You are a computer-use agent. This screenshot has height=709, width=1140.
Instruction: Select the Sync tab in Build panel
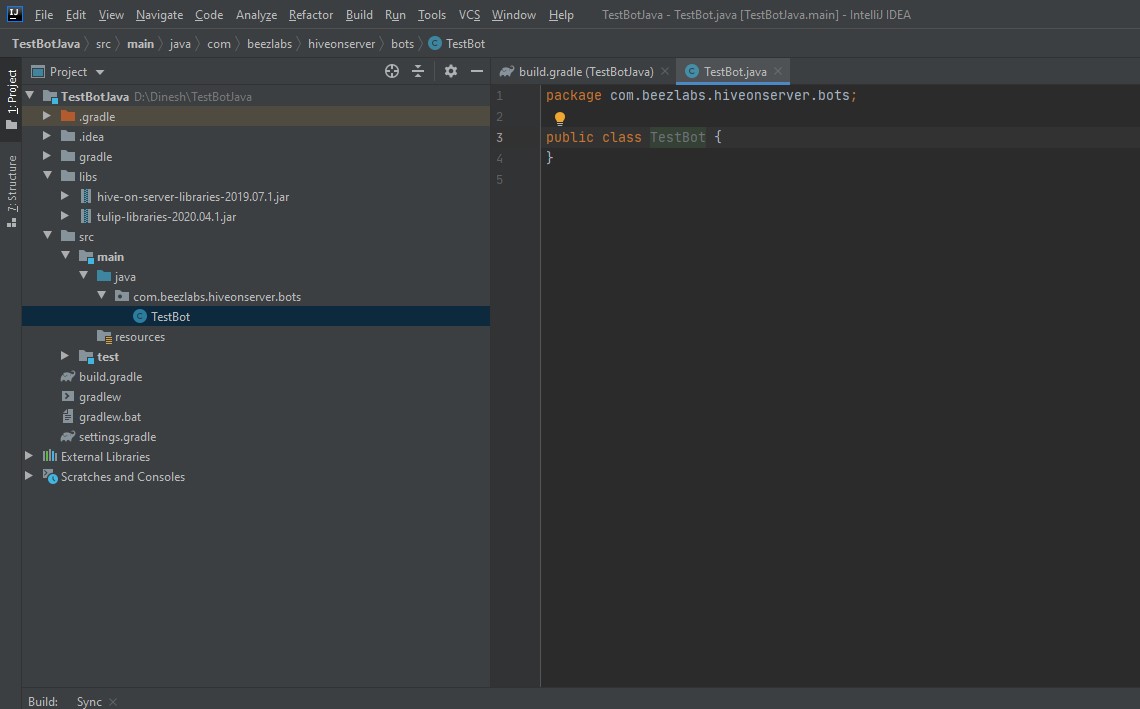pyautogui.click(x=89, y=702)
